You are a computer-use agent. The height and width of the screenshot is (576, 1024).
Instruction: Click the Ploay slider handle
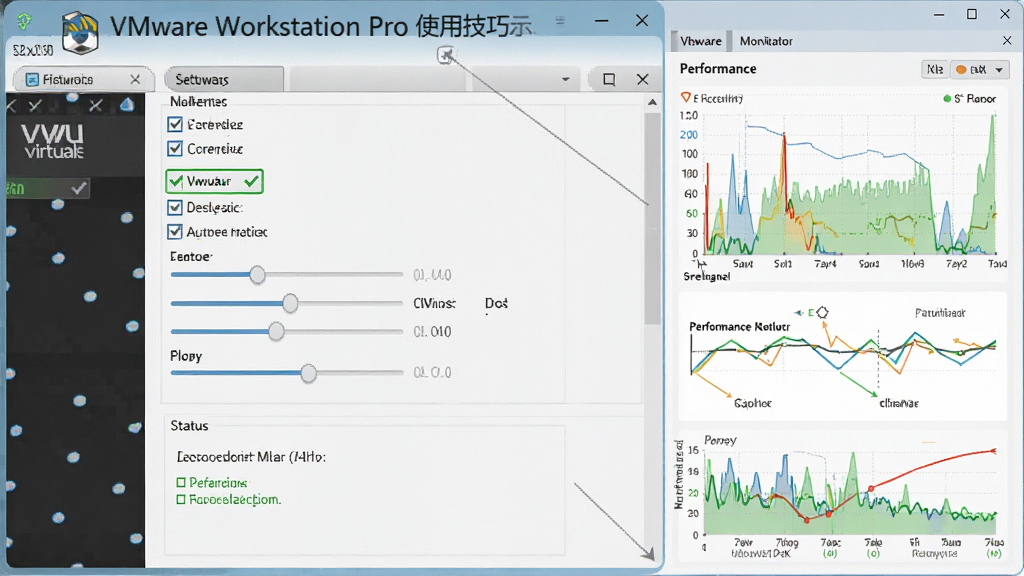tap(308, 373)
